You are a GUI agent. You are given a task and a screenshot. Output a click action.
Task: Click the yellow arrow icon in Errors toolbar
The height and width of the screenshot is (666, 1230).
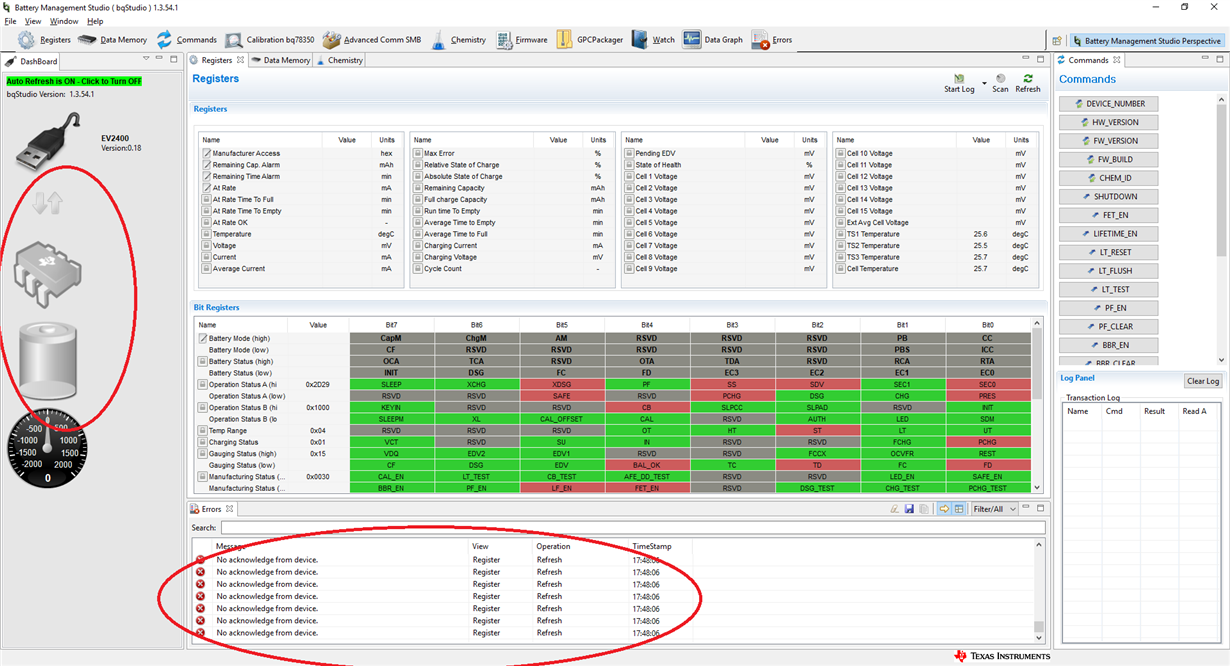943,509
